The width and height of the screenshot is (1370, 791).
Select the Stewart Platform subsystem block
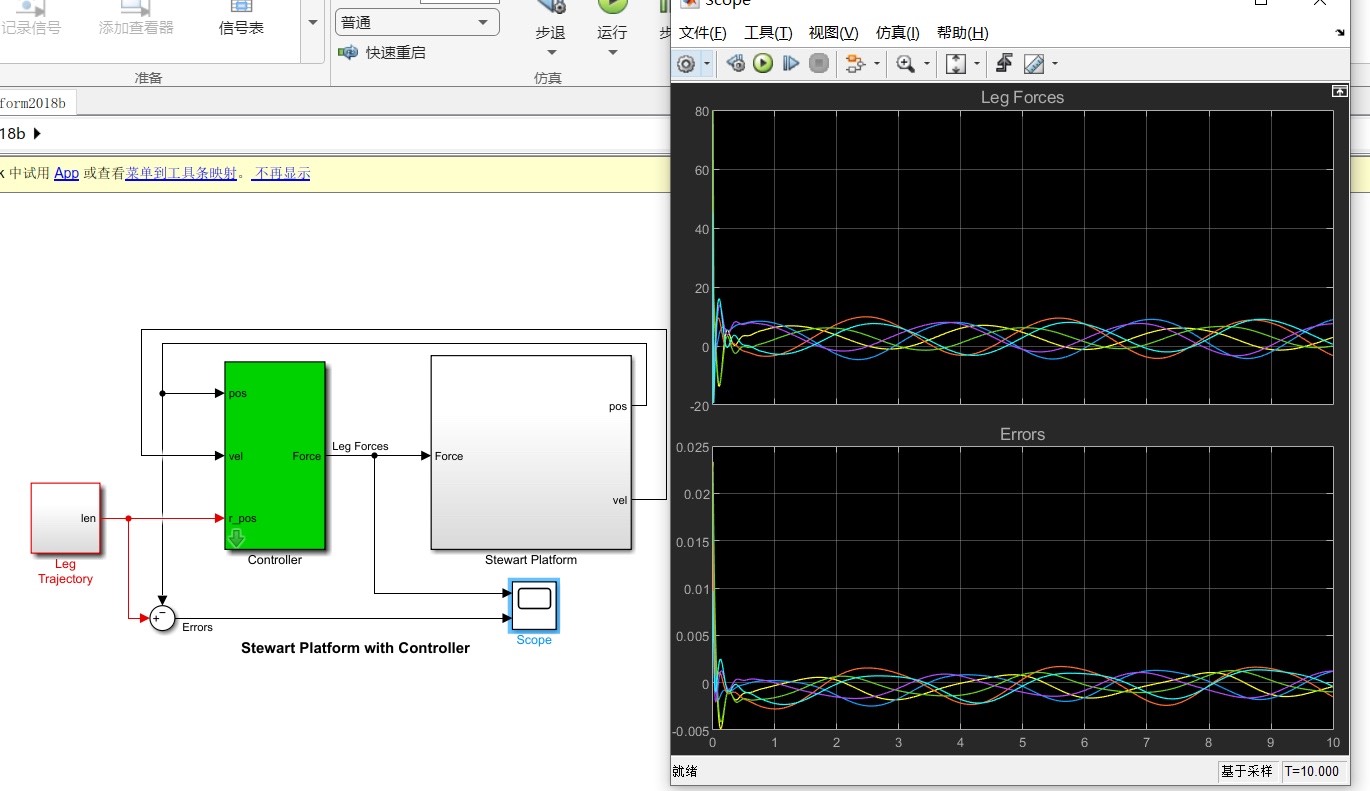(531, 452)
